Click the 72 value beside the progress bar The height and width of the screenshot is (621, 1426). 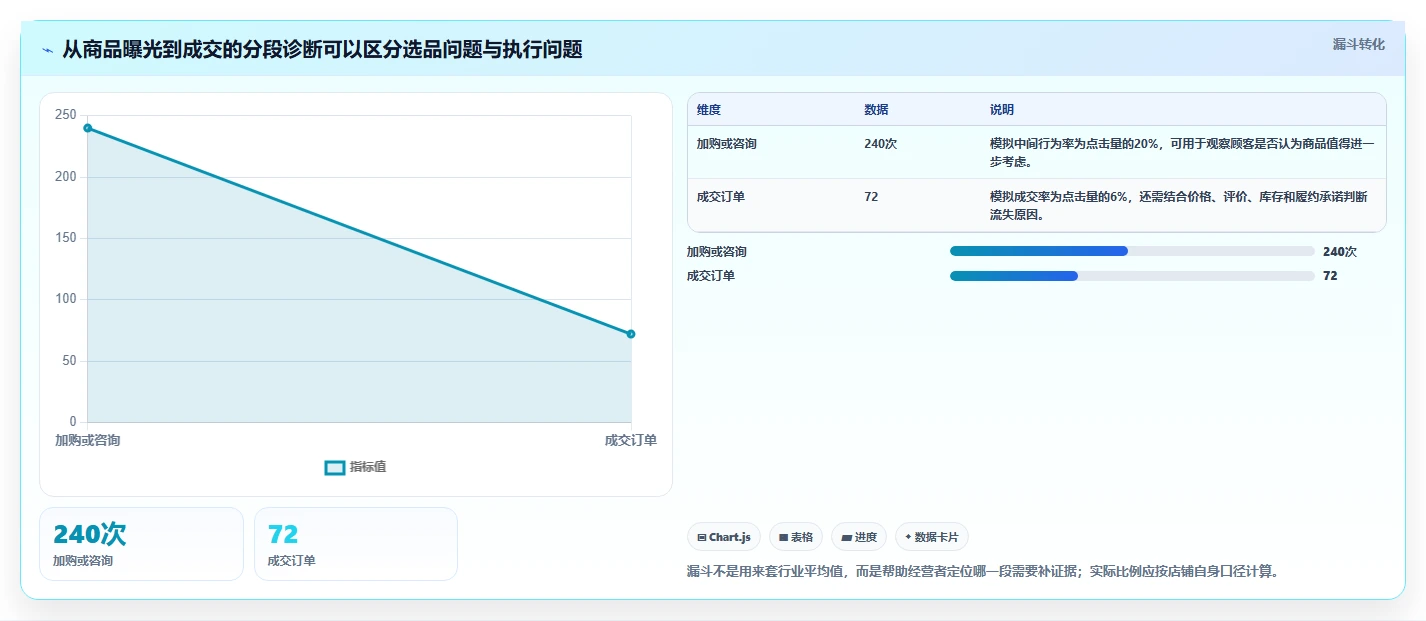click(1330, 276)
